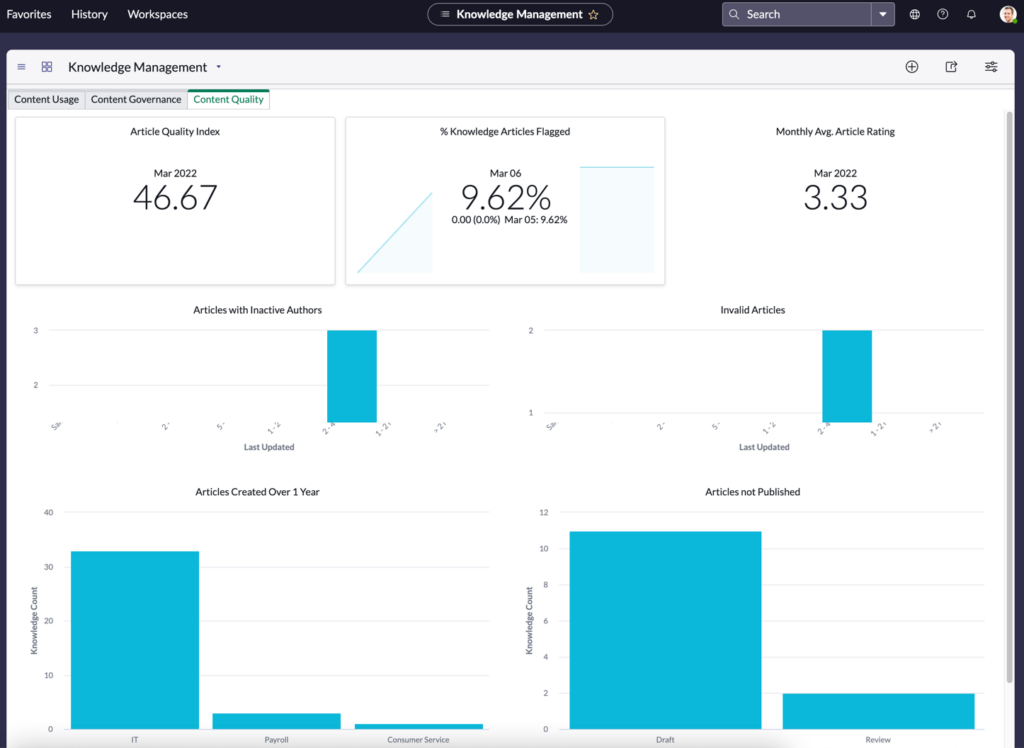1024x748 pixels.
Task: Open the globe language icon
Action: tap(914, 14)
